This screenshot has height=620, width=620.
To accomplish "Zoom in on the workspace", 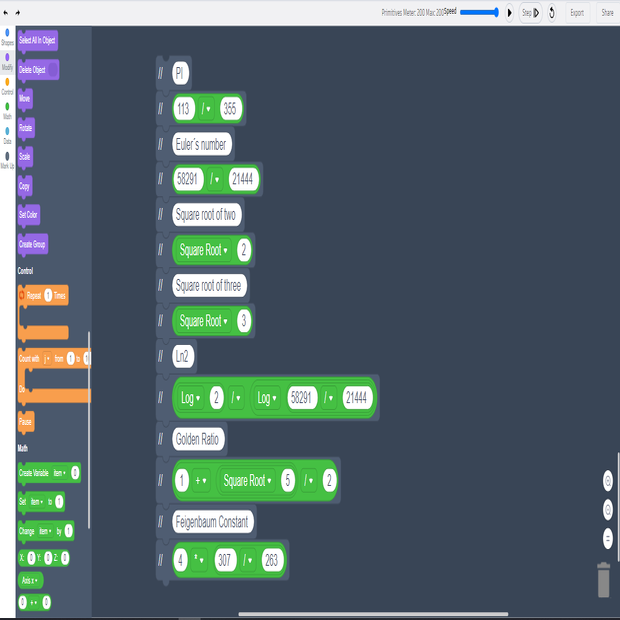I will pos(607,481).
